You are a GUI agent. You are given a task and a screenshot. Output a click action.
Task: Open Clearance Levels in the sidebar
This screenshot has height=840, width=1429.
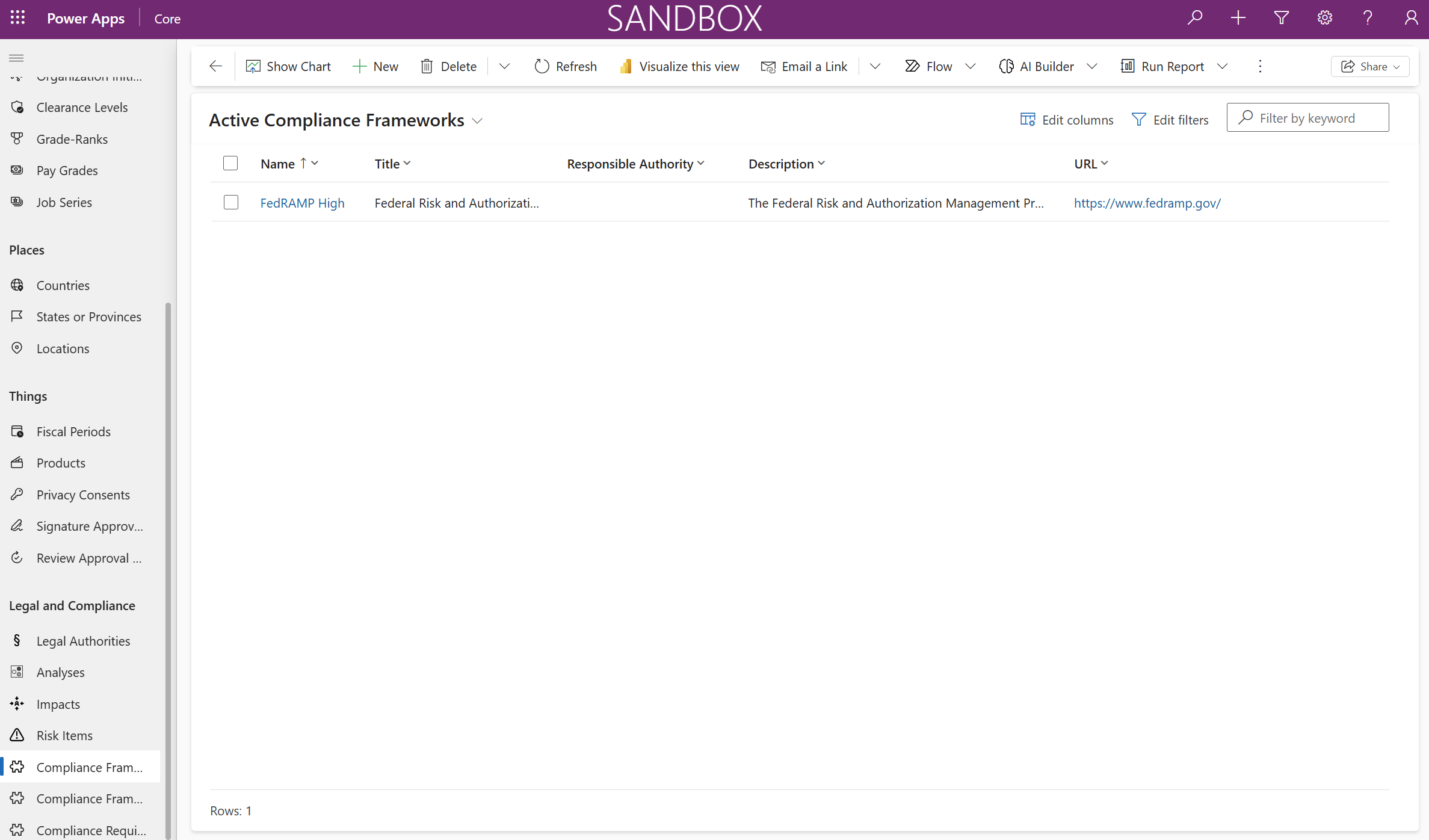[x=81, y=107]
